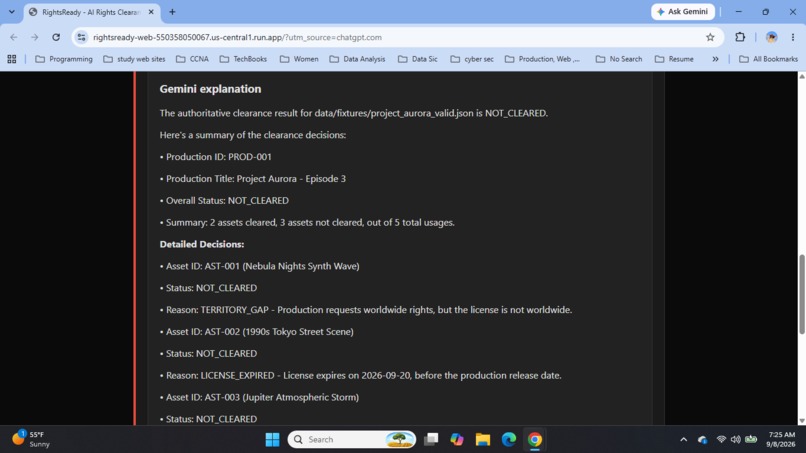Open the battery status tray icon

click(x=751, y=440)
